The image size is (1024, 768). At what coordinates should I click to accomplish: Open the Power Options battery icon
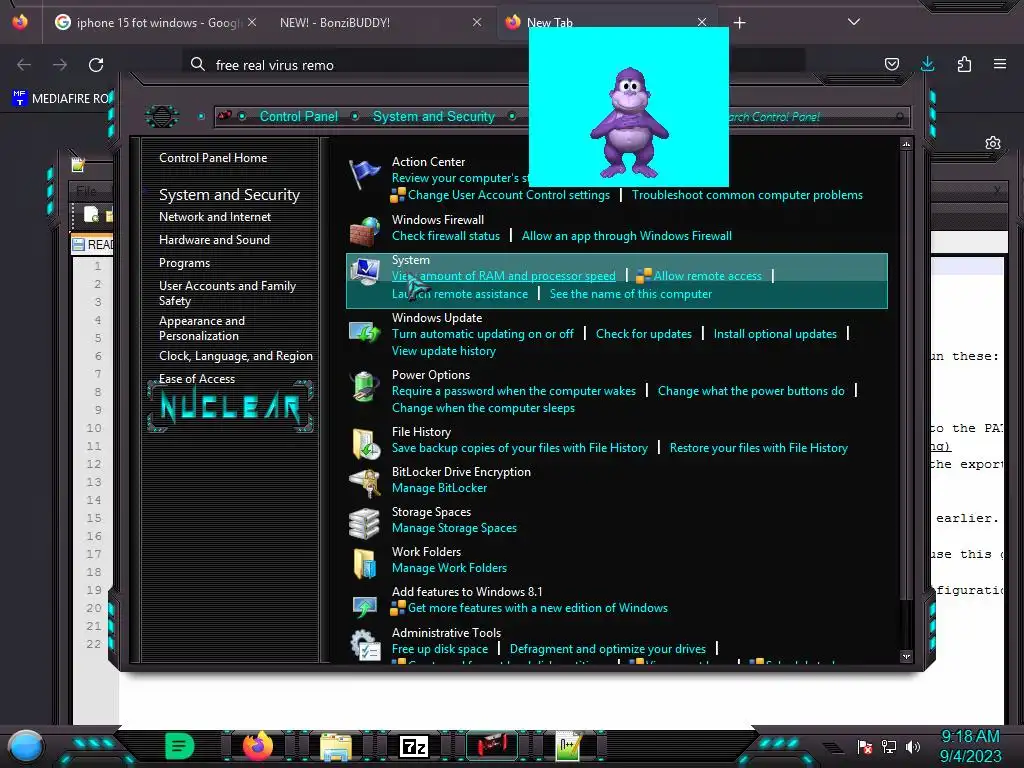point(364,385)
